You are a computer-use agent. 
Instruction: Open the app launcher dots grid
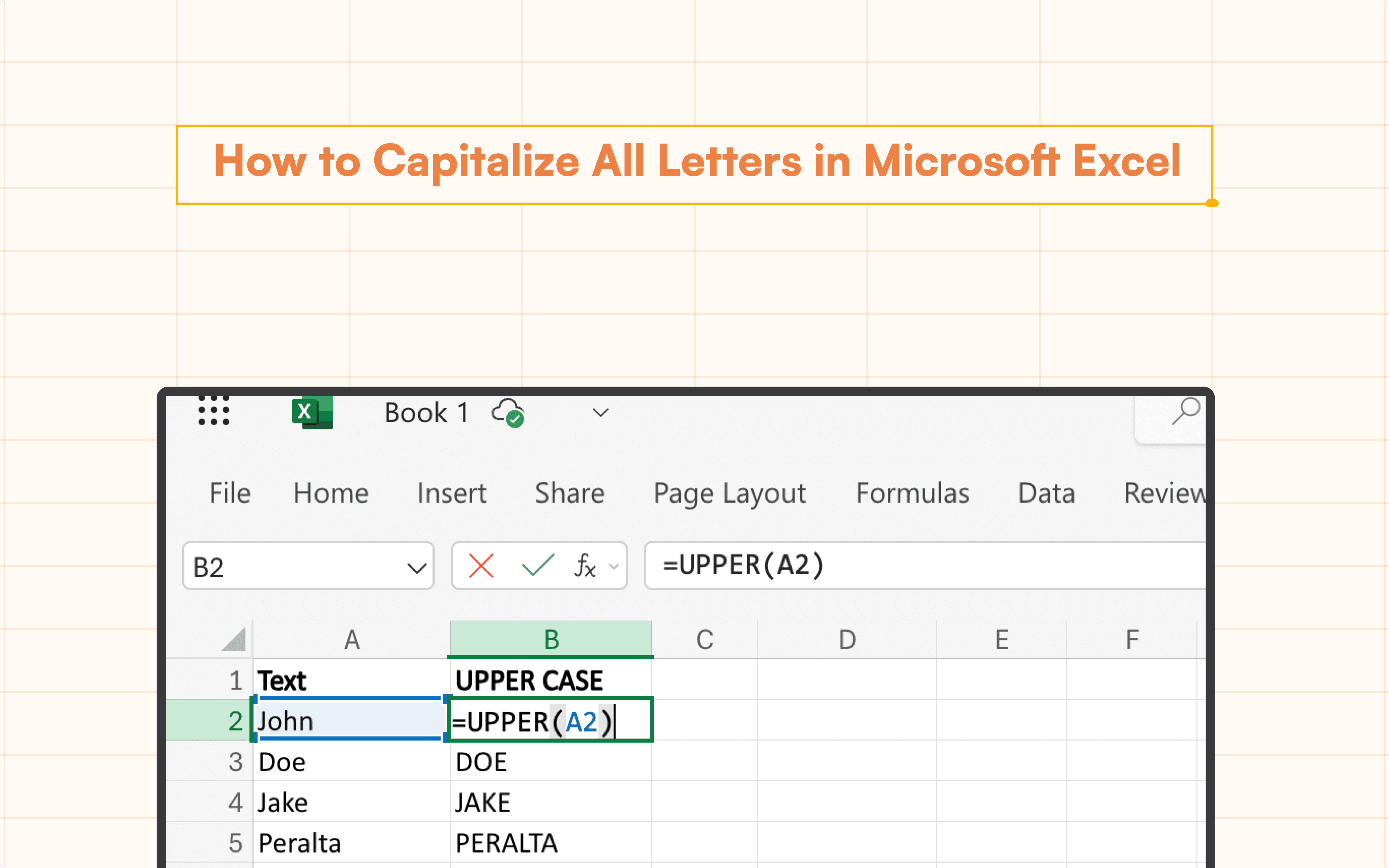coord(214,411)
